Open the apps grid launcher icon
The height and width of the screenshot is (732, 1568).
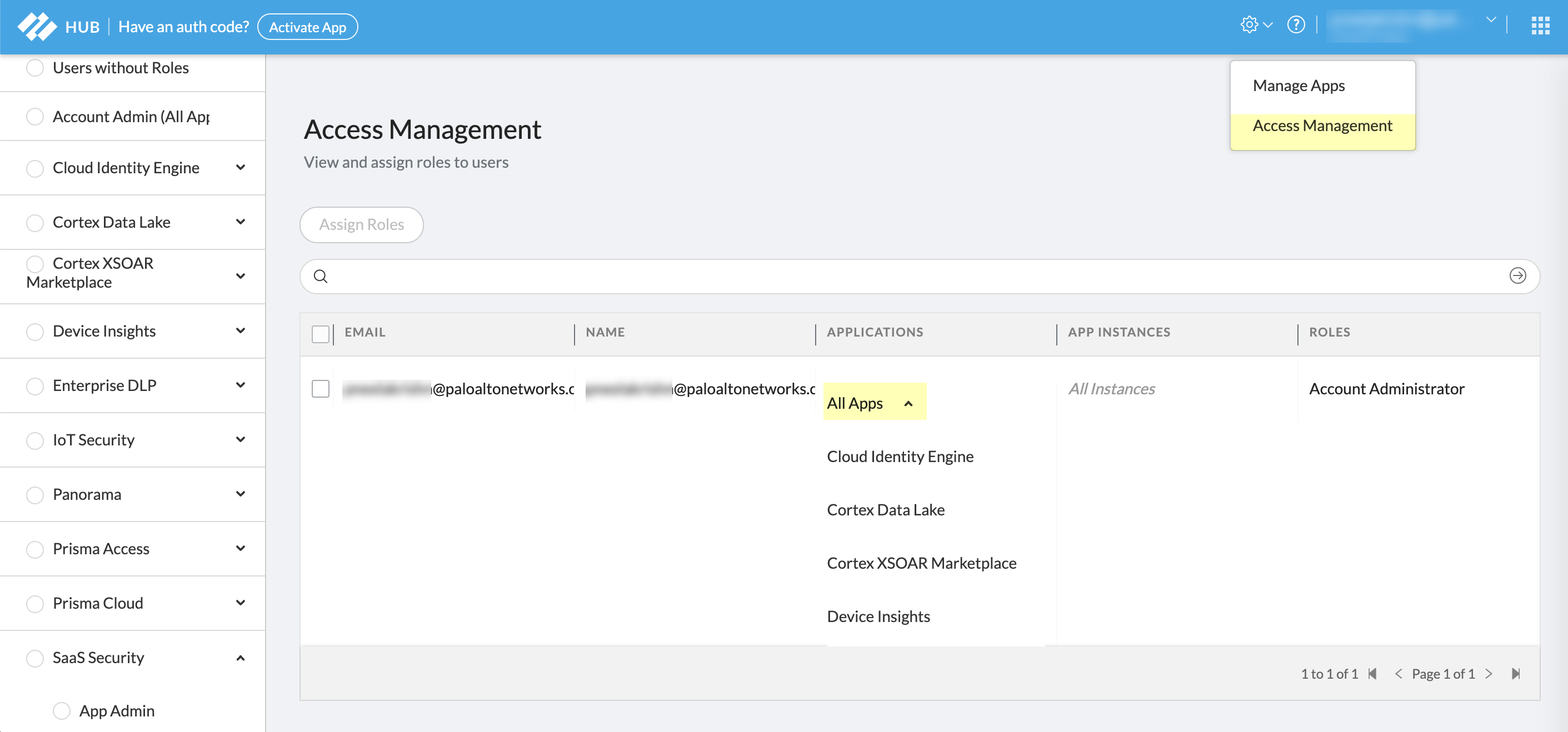1540,26
